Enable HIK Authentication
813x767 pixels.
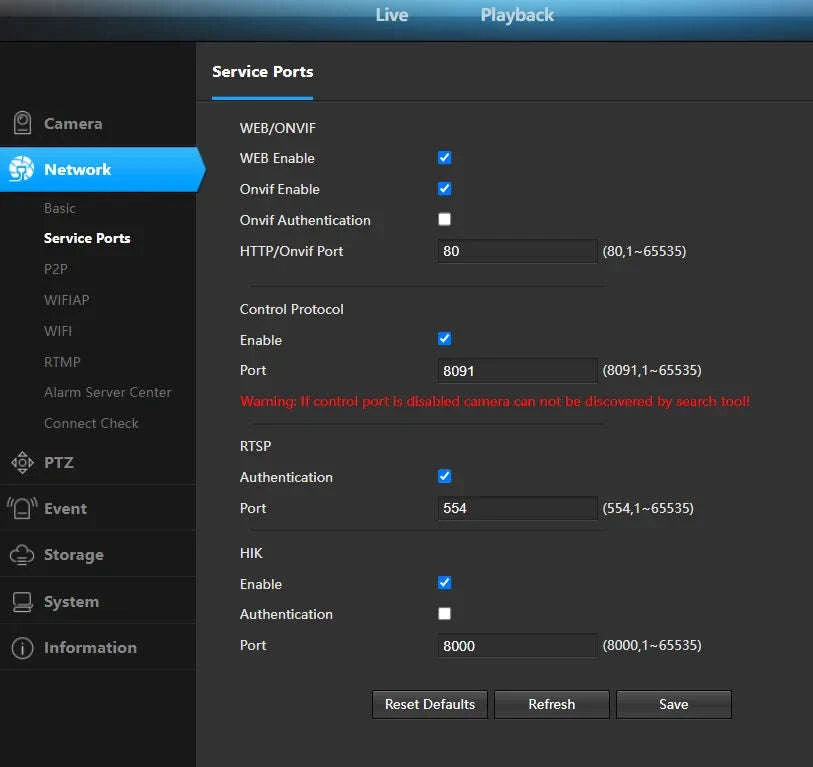tap(444, 613)
